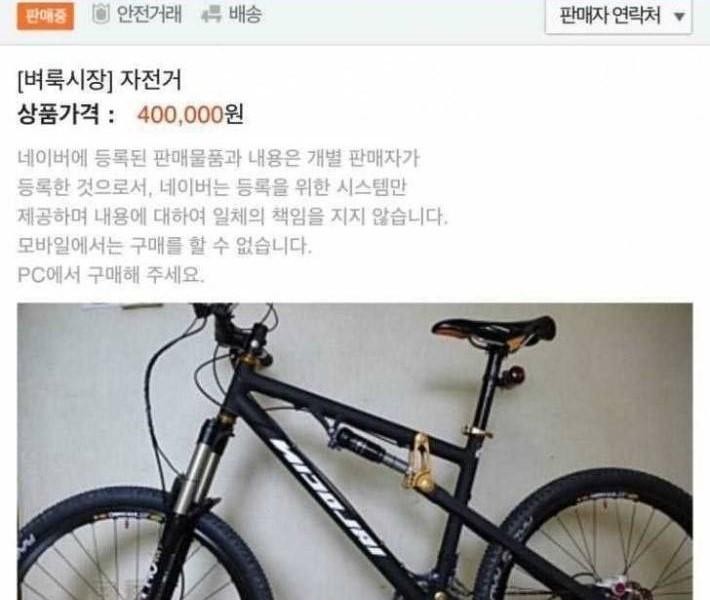Click the [벼룩시장] 자전거 listing title
Viewport: 710px width, 600px height.
tap(99, 81)
